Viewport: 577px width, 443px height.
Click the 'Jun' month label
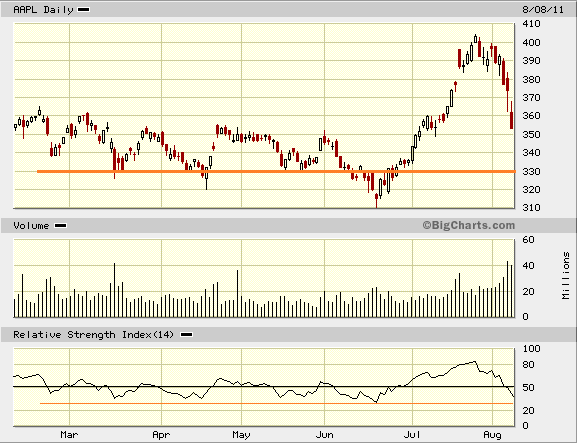click(325, 435)
